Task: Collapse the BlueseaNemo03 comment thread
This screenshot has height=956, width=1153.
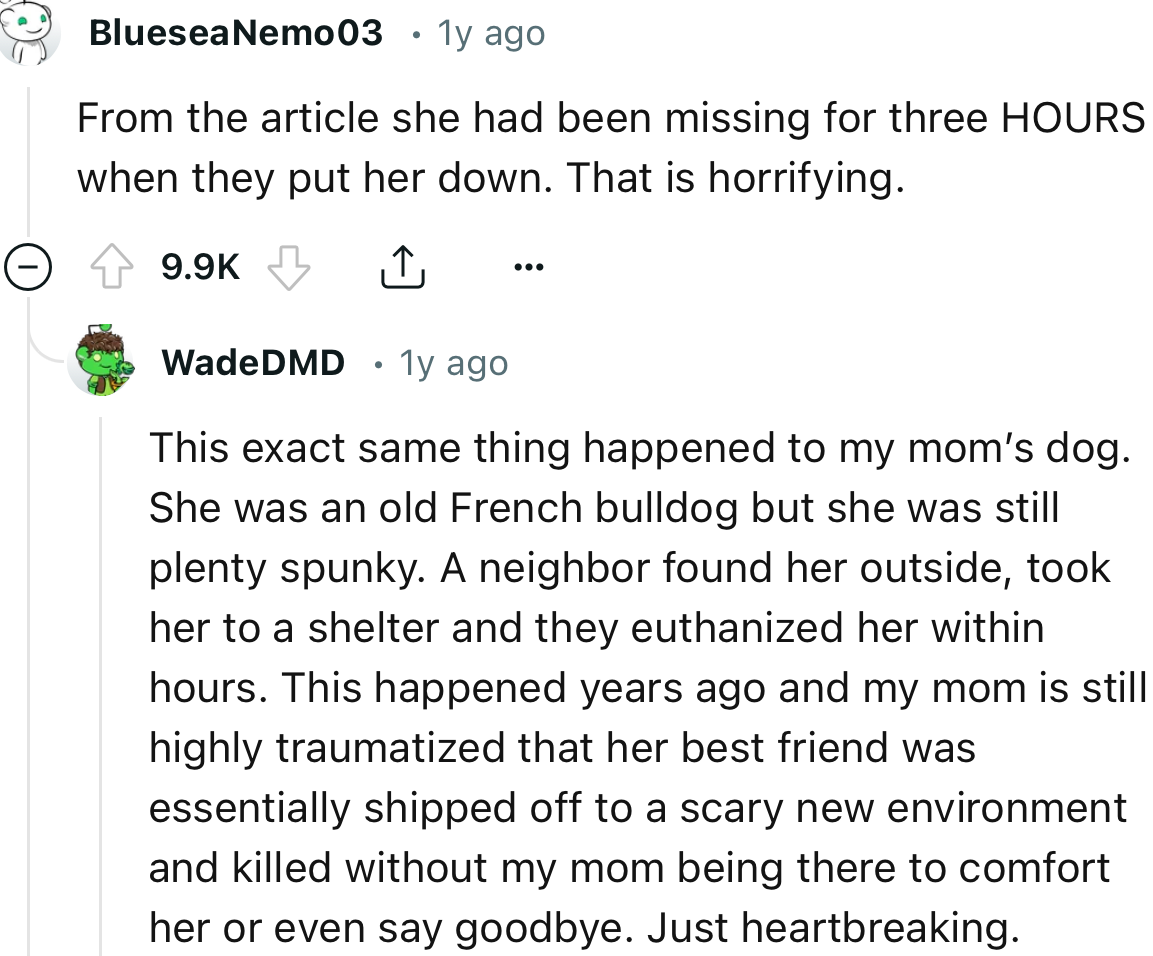Action: point(30,267)
